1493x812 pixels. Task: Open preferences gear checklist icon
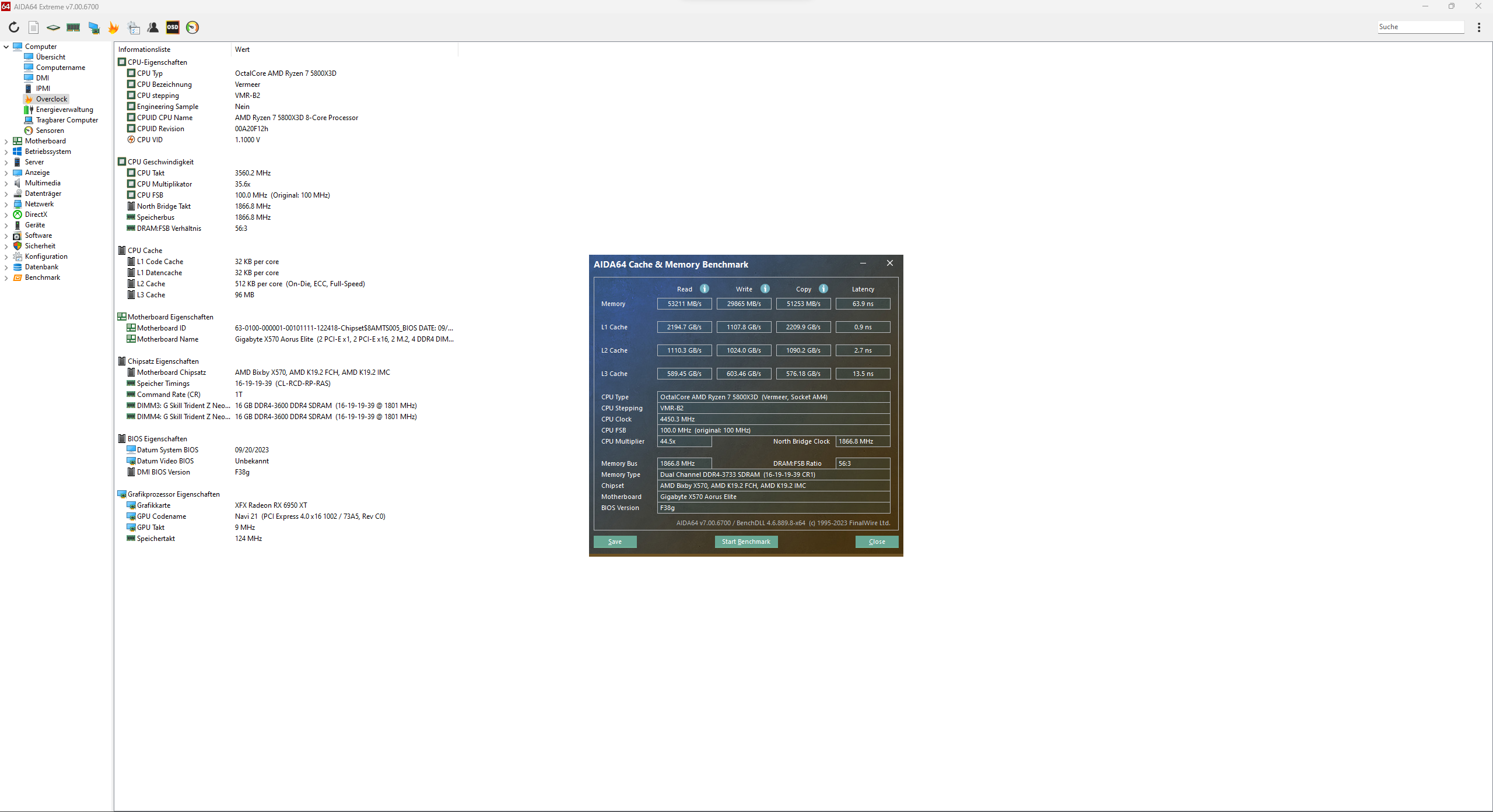tap(134, 27)
